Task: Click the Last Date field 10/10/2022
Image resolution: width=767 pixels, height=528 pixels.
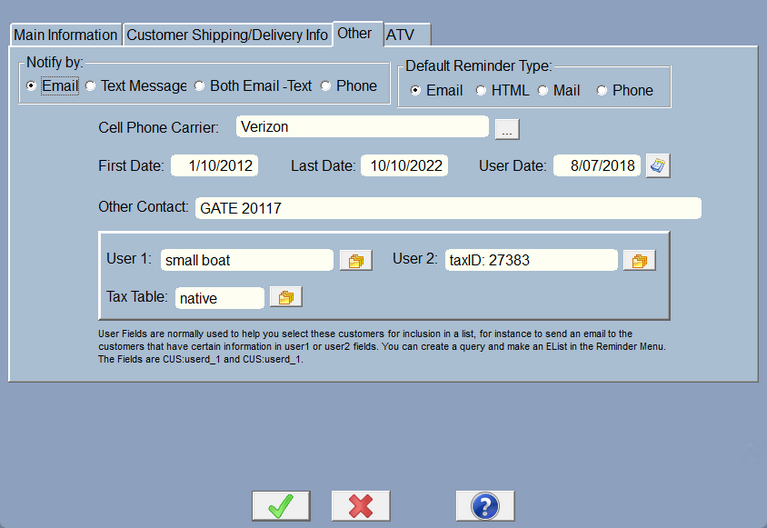Action: point(404,166)
